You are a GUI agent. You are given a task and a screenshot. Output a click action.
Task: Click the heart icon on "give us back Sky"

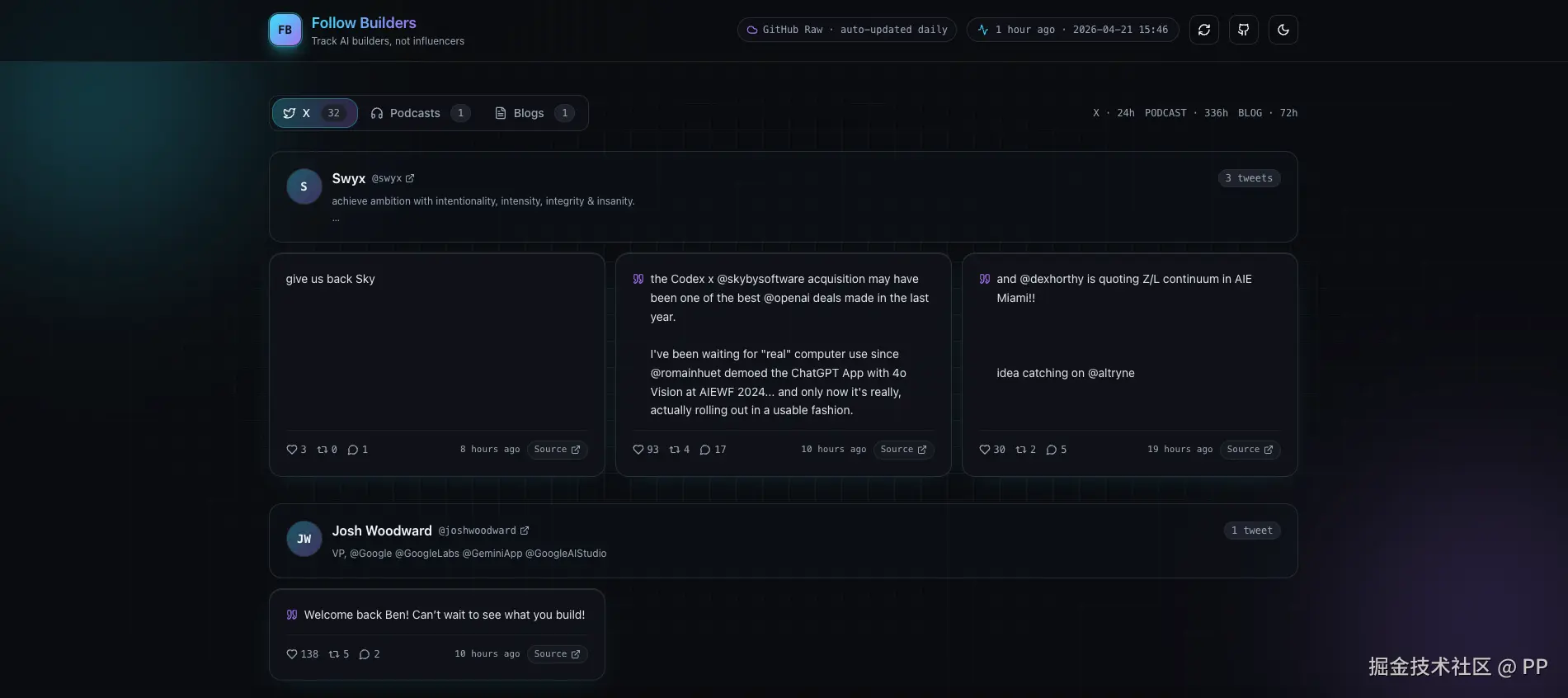[x=291, y=450]
